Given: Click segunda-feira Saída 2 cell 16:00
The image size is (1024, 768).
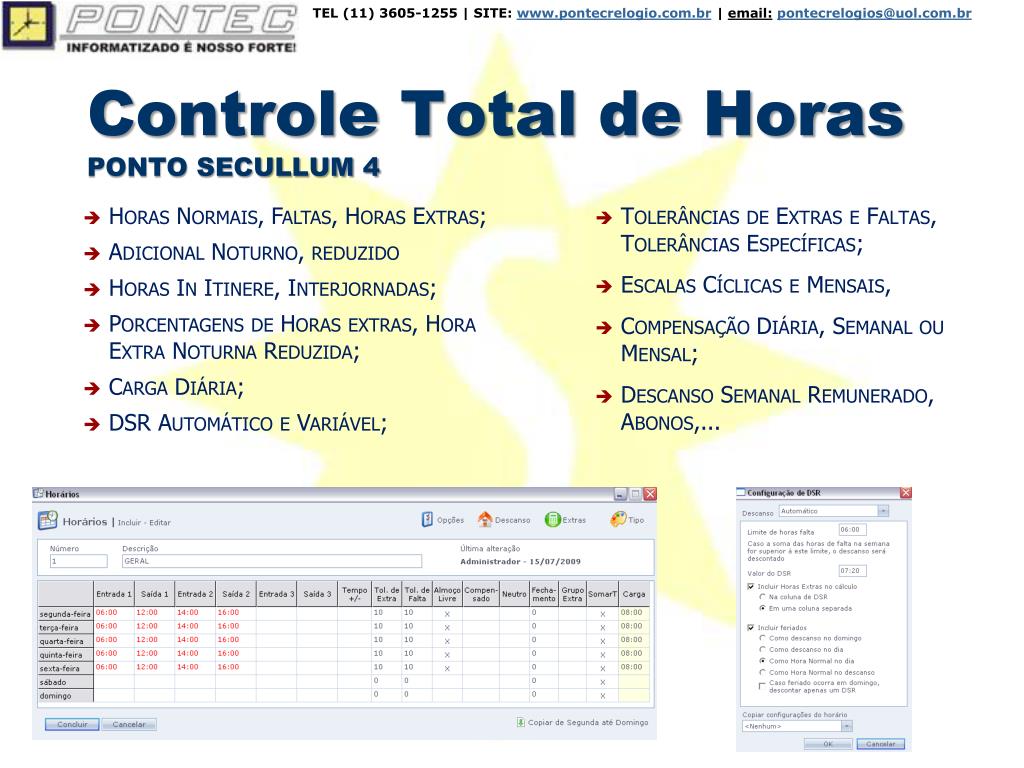Looking at the screenshot, I should click(x=236, y=613).
